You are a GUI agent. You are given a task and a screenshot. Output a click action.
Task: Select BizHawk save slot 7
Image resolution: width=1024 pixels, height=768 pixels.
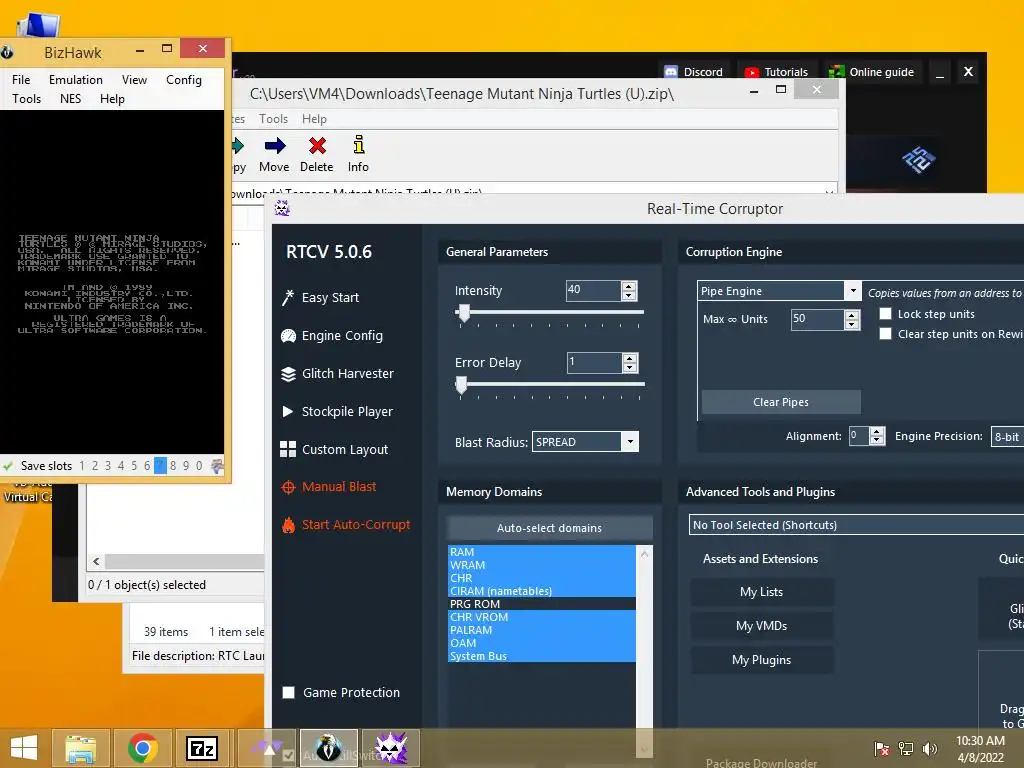(x=160, y=466)
